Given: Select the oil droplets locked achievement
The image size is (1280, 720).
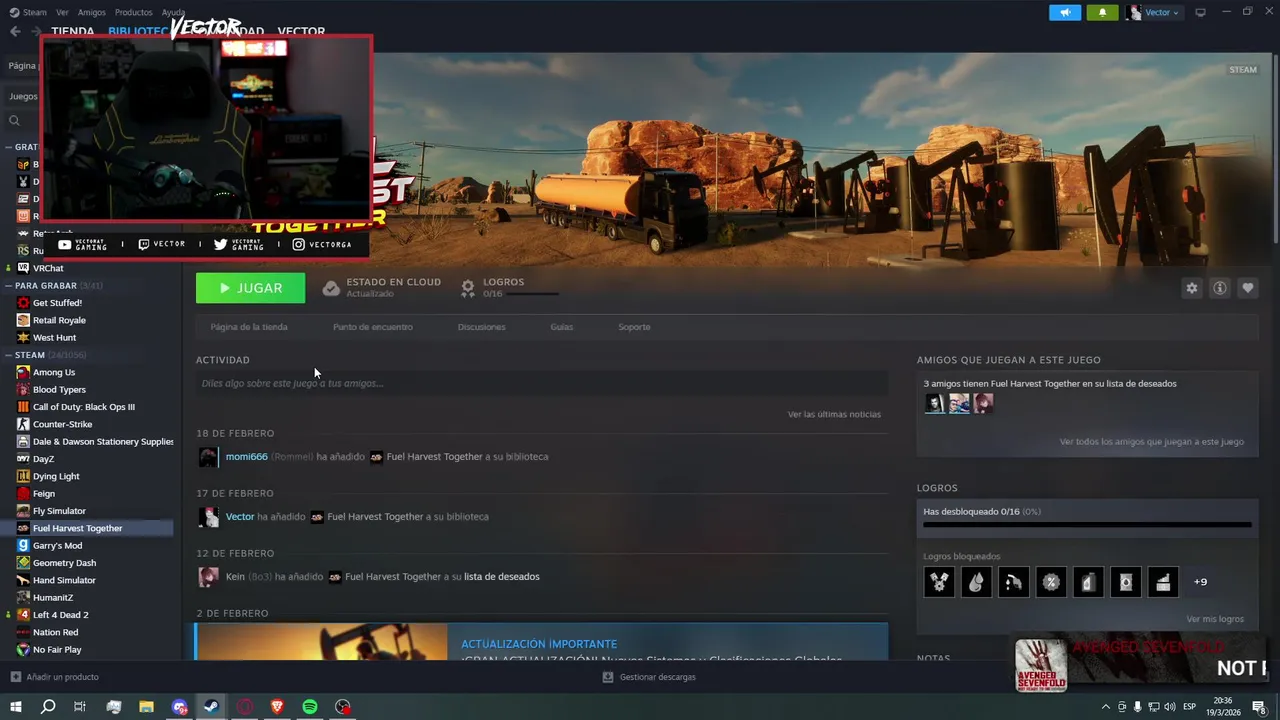Looking at the screenshot, I should click(x=976, y=582).
